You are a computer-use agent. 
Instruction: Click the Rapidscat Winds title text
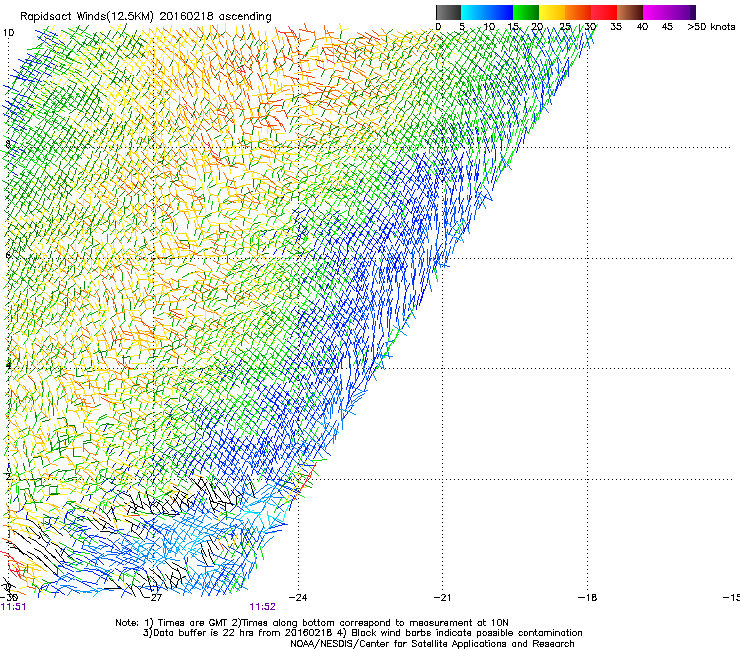[146, 17]
